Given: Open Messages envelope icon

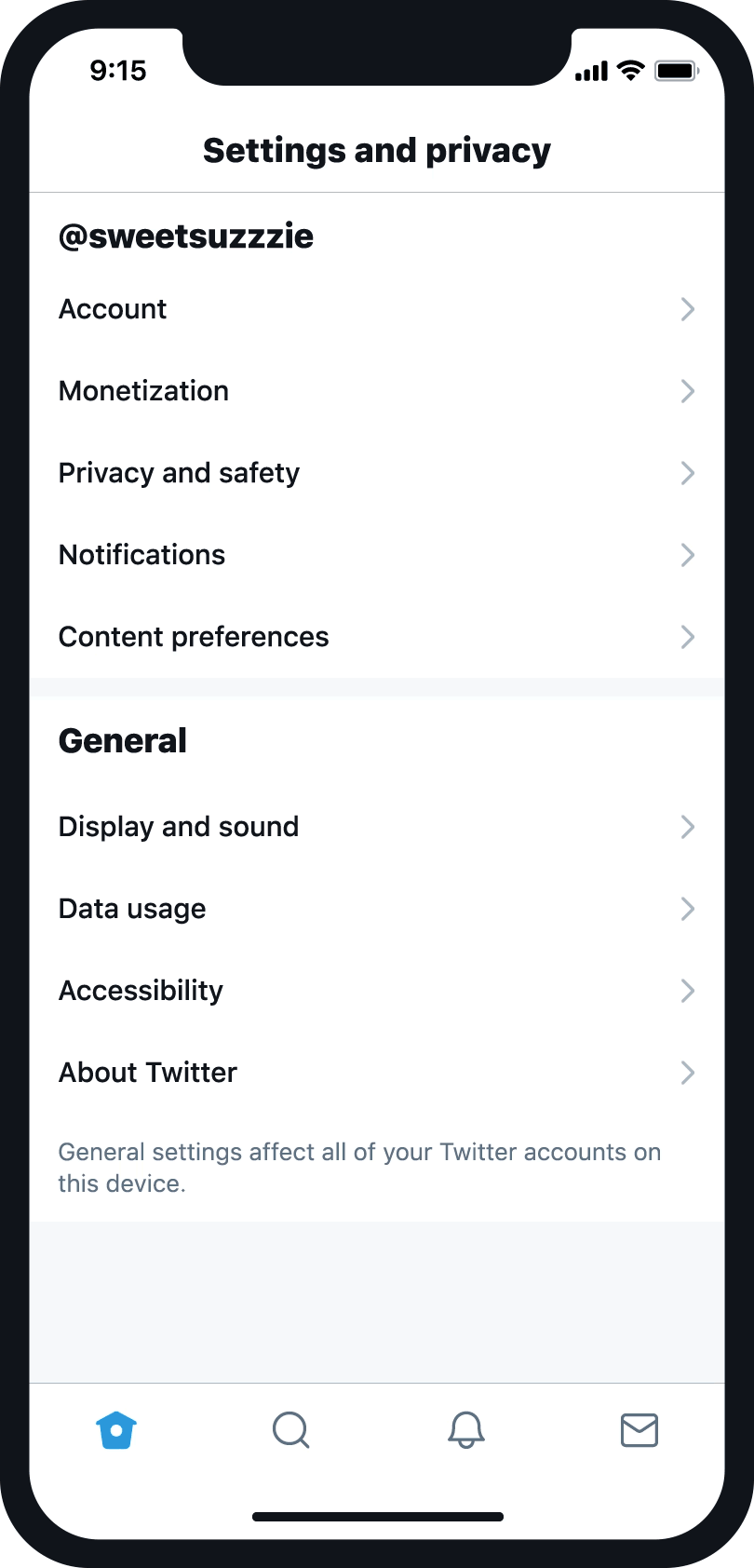Looking at the screenshot, I should click(640, 1430).
